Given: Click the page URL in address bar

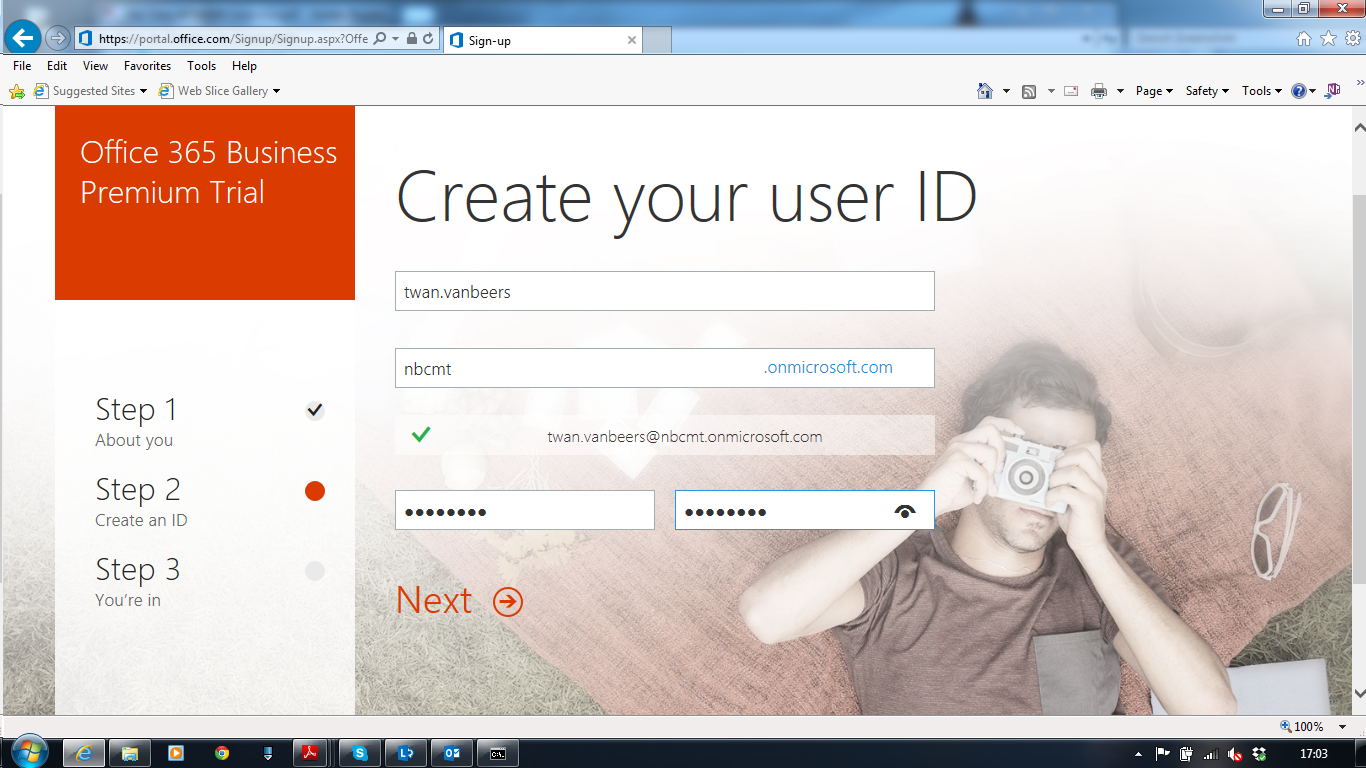Looking at the screenshot, I should [x=233, y=39].
